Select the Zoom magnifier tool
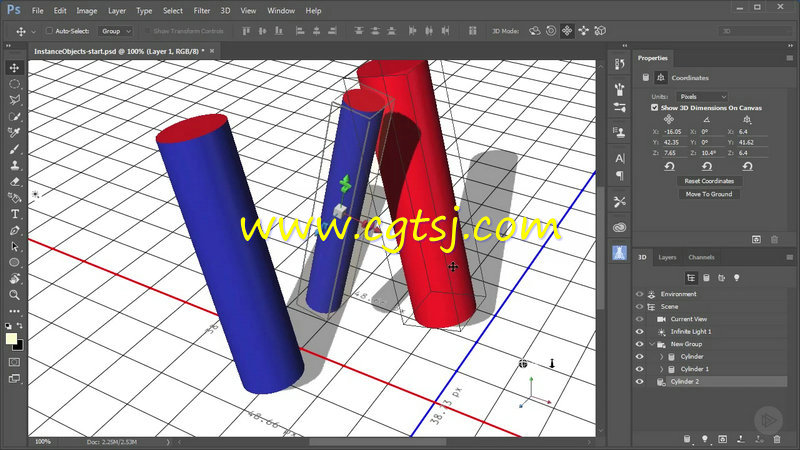800x450 pixels. [x=14, y=295]
